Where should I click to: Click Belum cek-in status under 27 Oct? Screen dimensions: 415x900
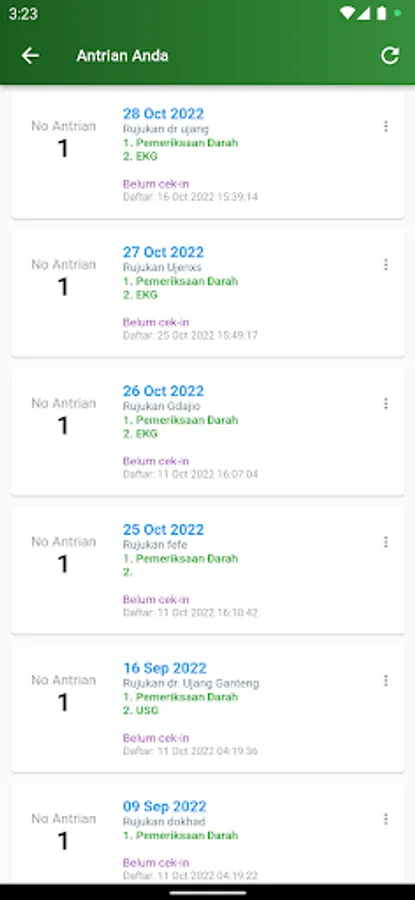[x=156, y=323]
